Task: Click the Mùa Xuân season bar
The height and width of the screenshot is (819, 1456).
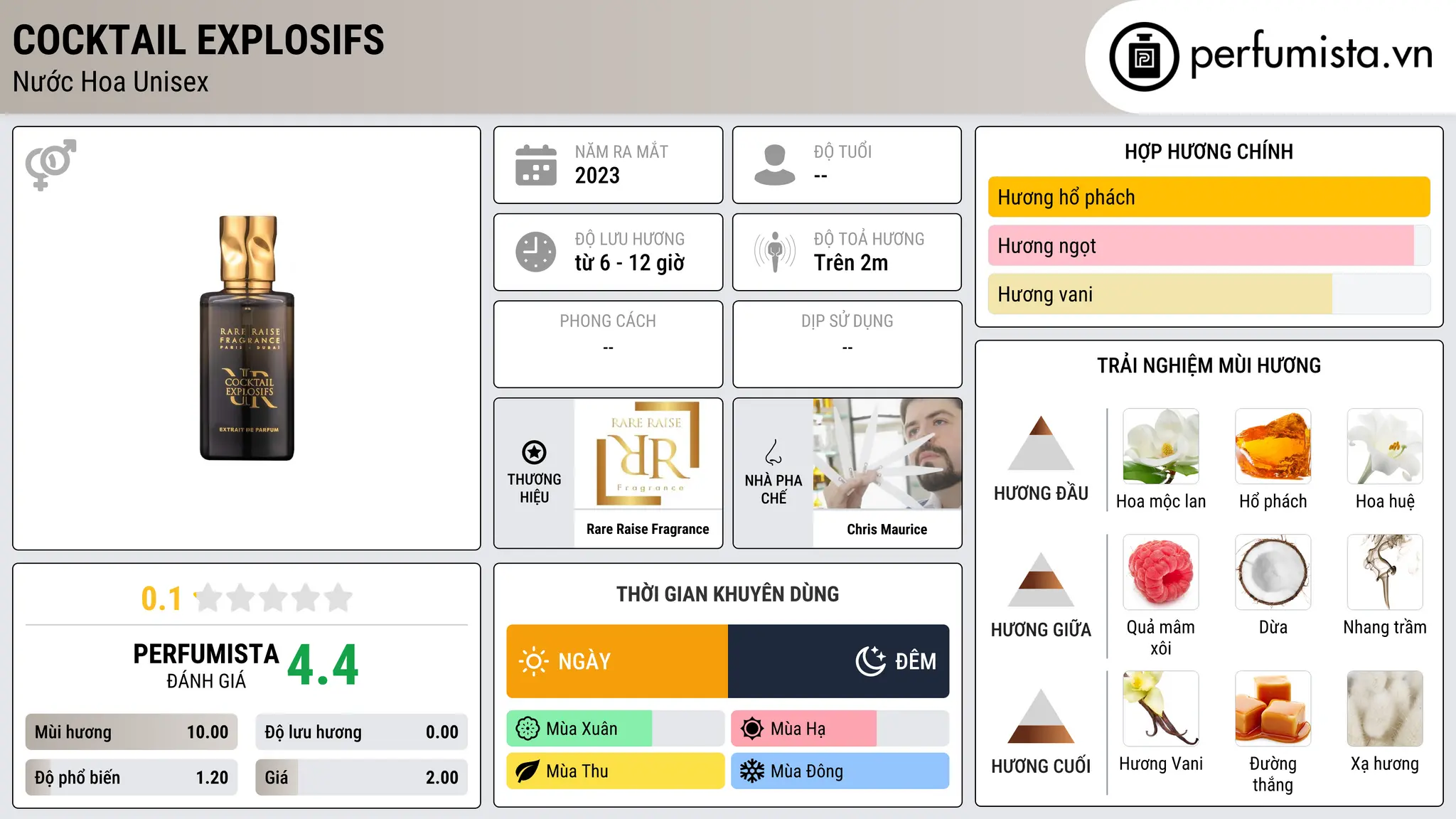Action: point(616,729)
